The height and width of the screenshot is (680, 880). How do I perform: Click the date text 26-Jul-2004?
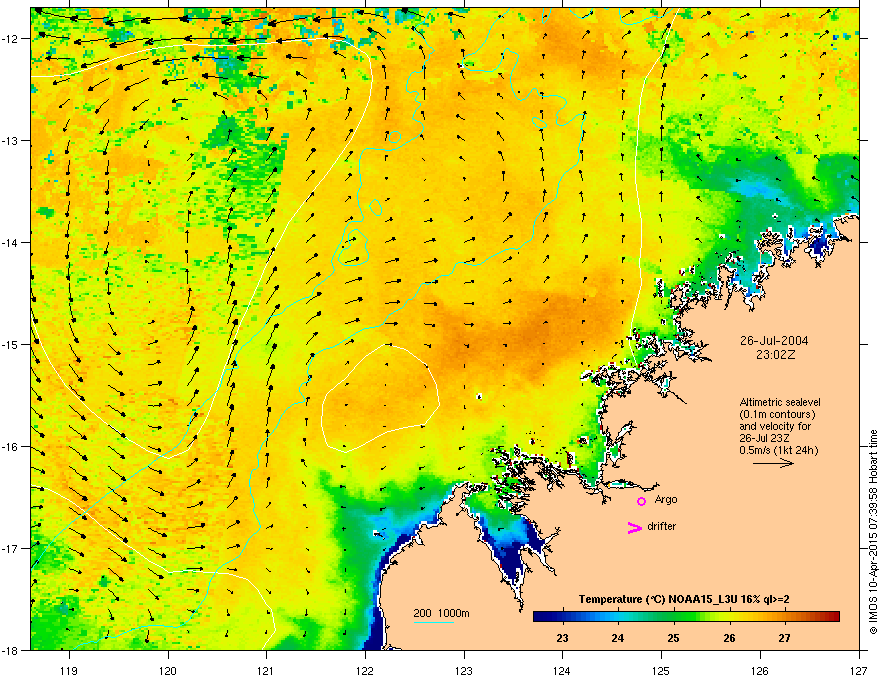[774, 341]
